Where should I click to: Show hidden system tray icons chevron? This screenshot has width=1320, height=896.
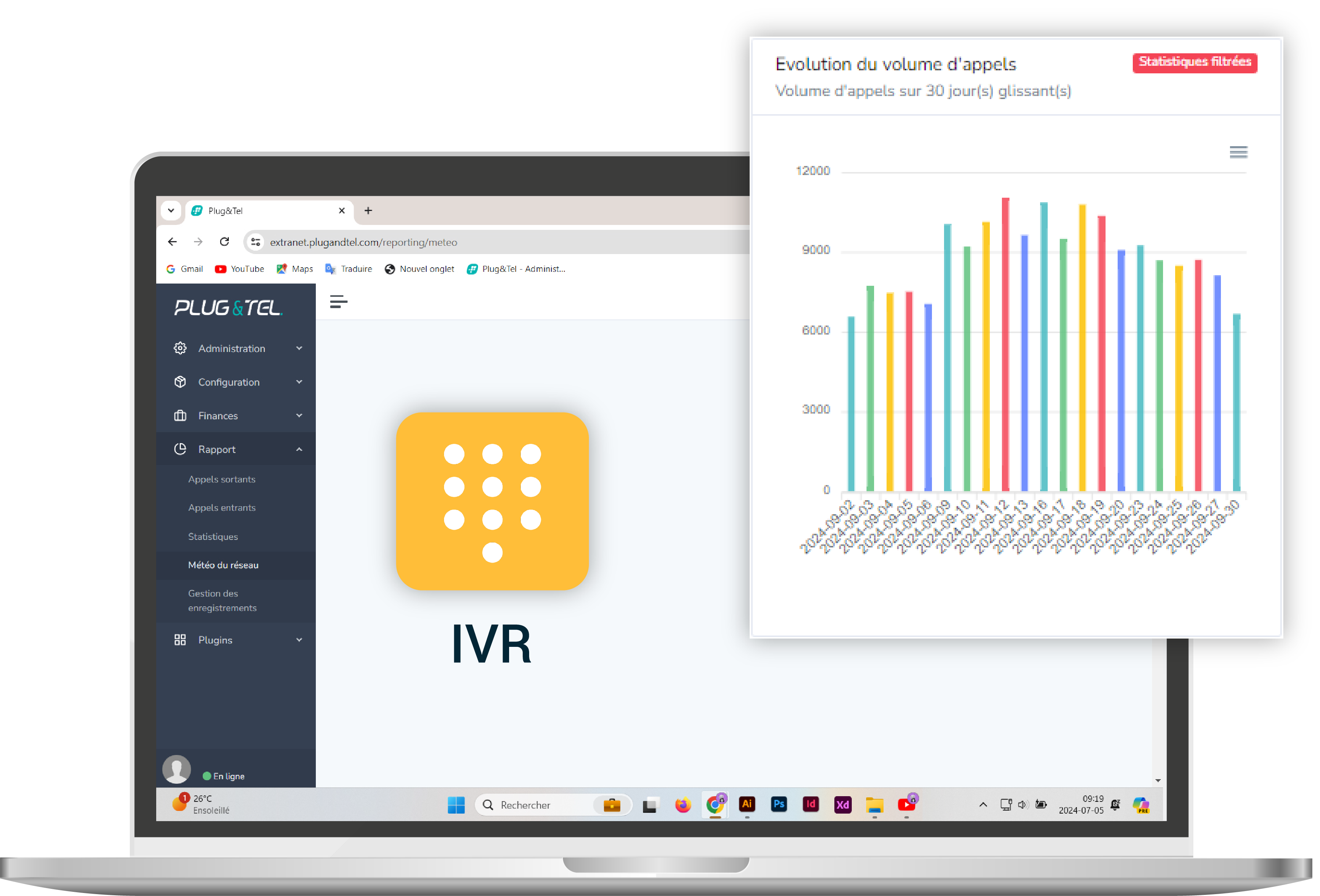[983, 805]
